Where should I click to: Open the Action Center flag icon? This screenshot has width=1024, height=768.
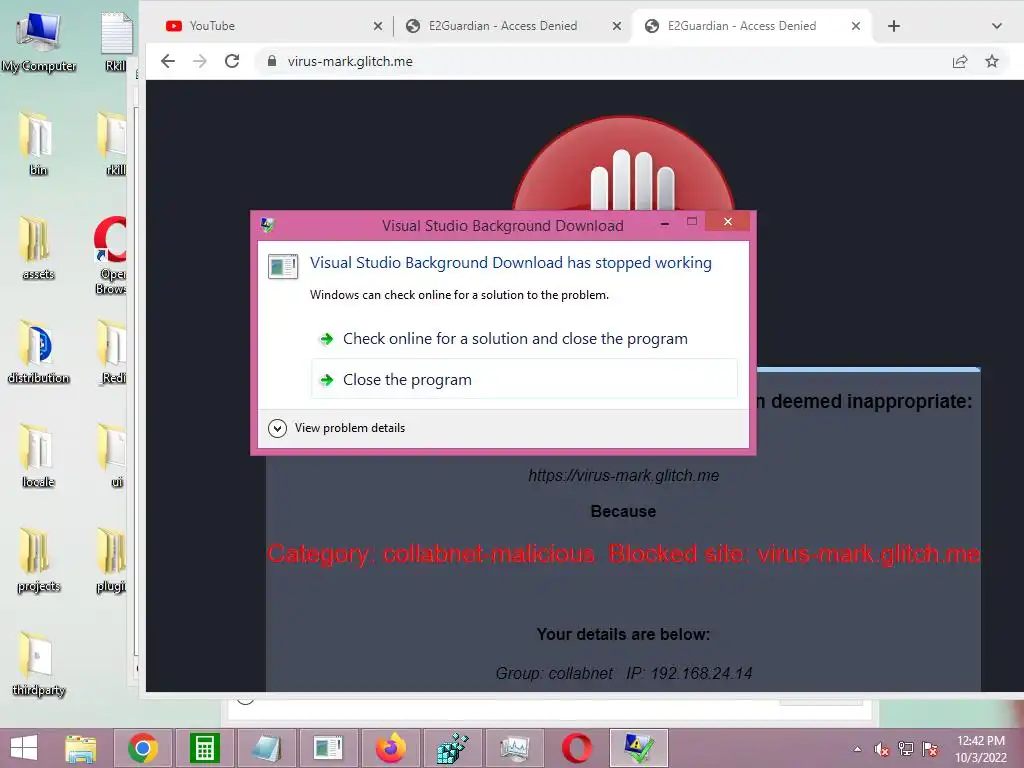click(x=930, y=750)
